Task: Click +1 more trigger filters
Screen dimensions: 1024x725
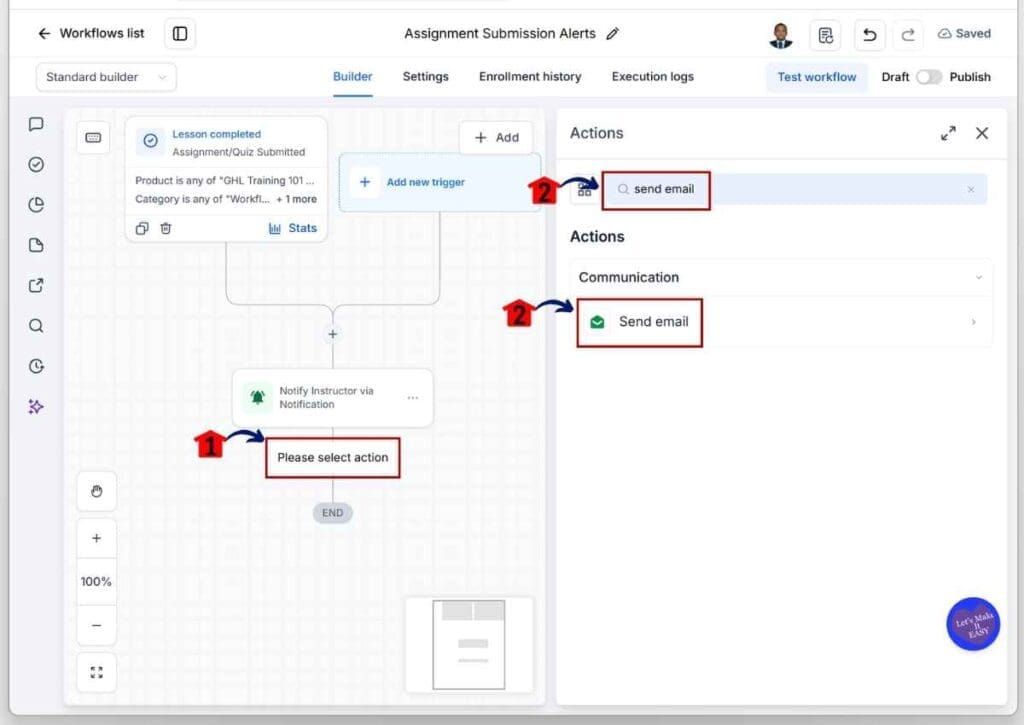Action: [296, 199]
